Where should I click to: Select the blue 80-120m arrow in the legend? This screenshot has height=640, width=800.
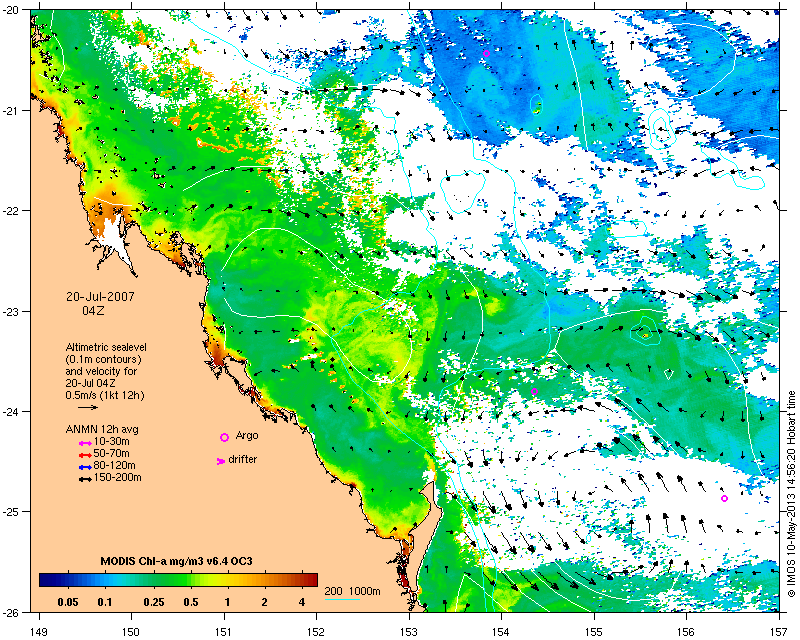(85, 467)
